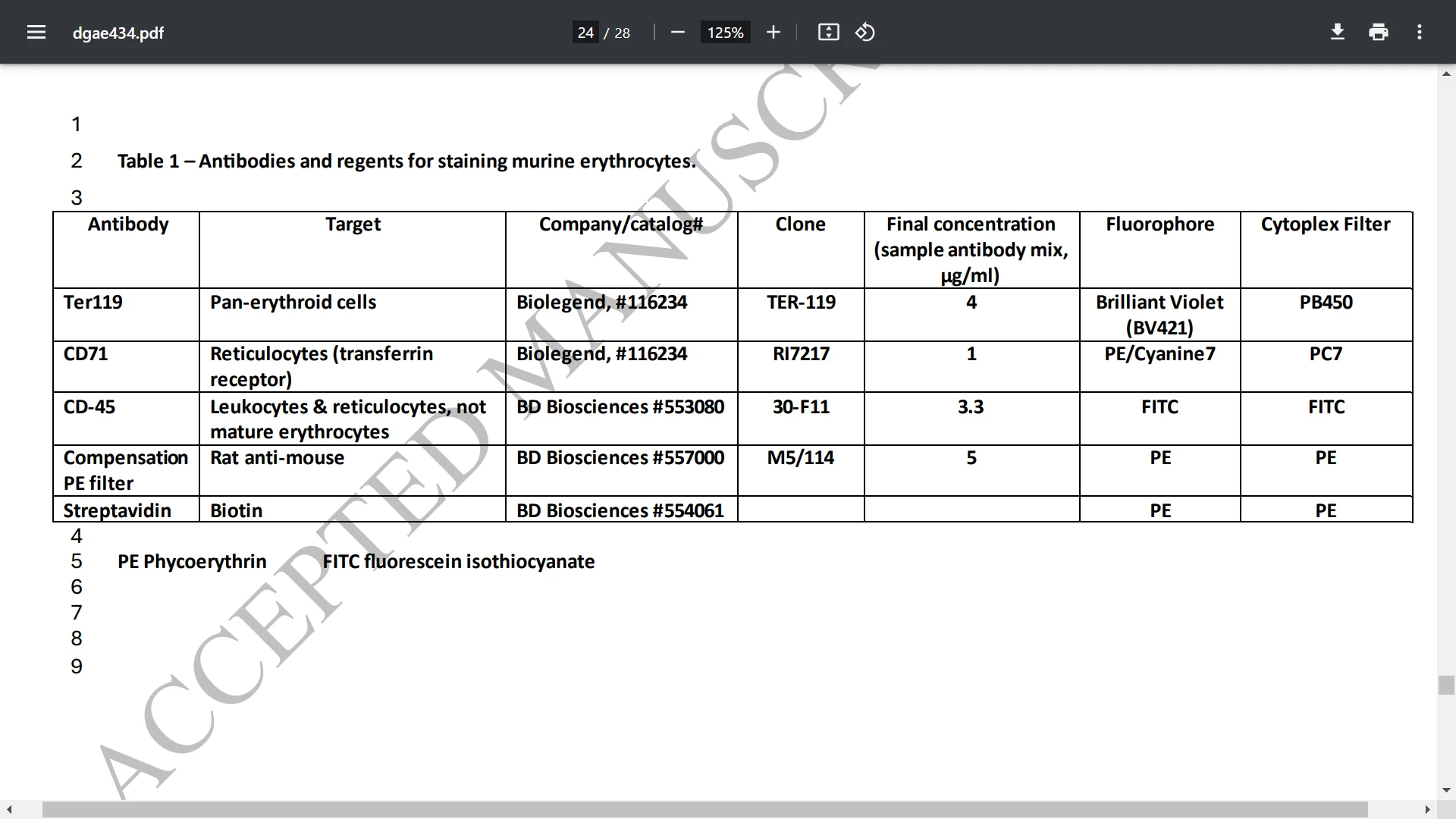Viewport: 1456px width, 819px height.
Task: Click the total page count 28
Action: pyautogui.click(x=622, y=33)
